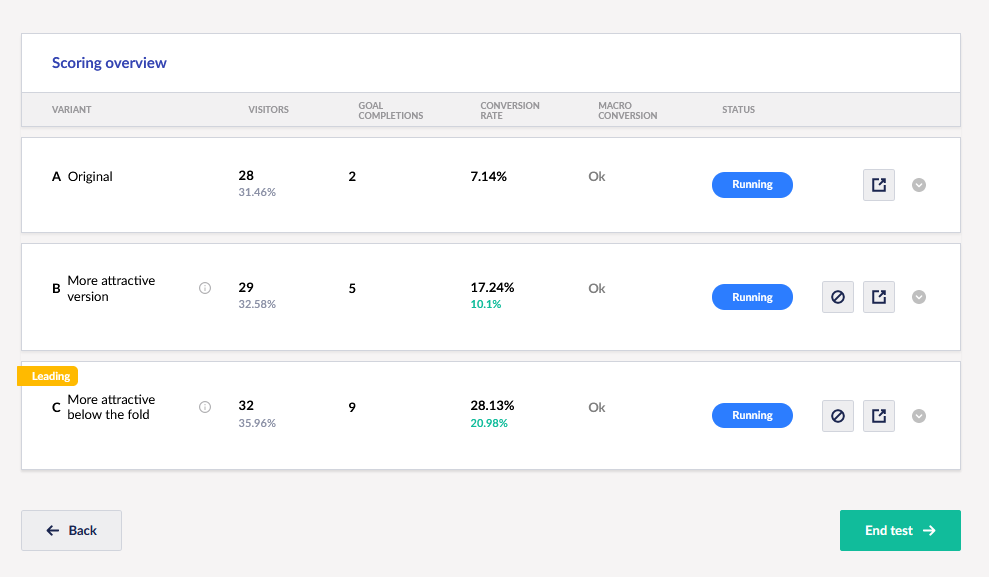Disable variant C More attractive below the fold

[838, 415]
